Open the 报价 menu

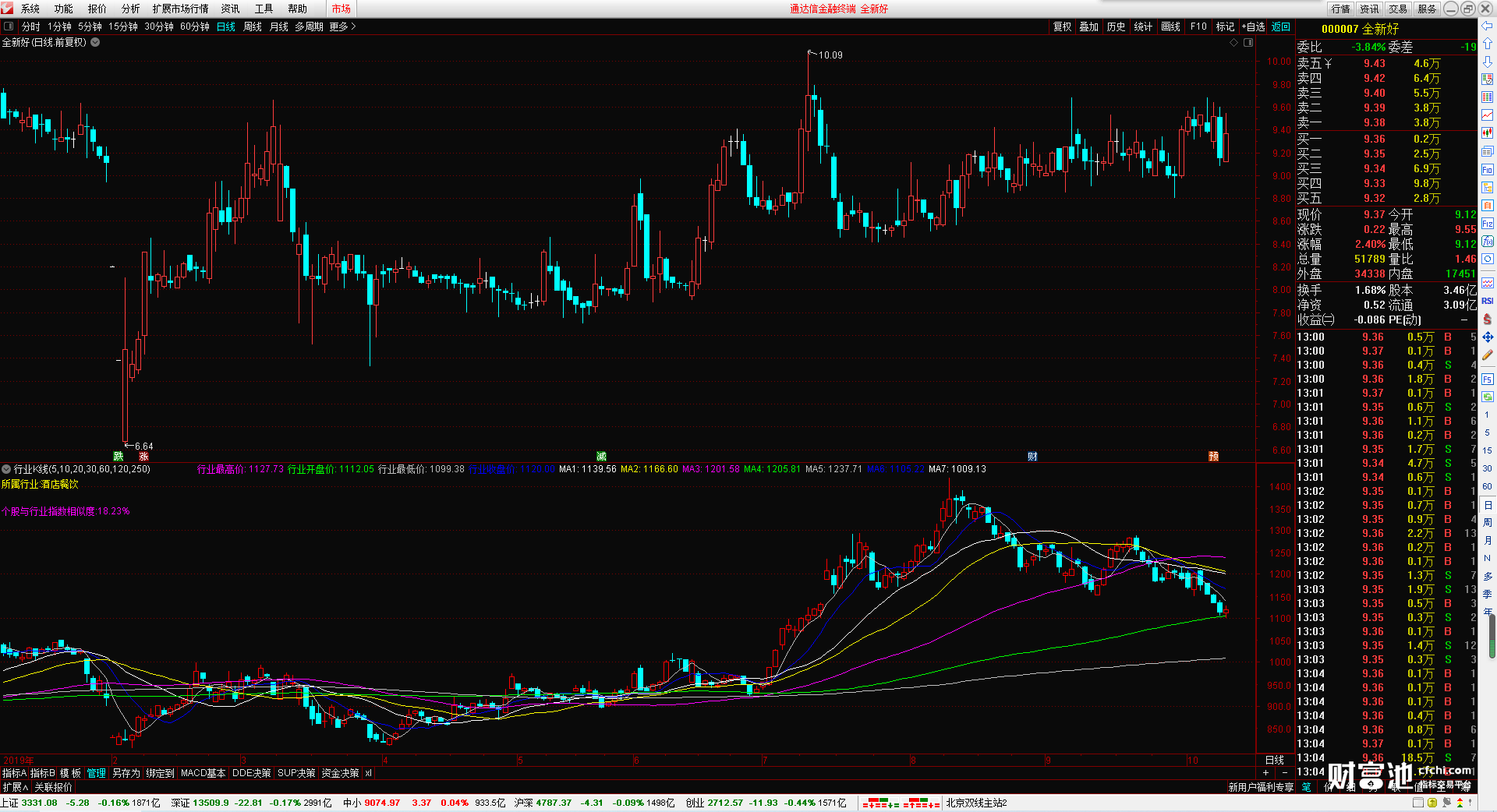(97, 9)
